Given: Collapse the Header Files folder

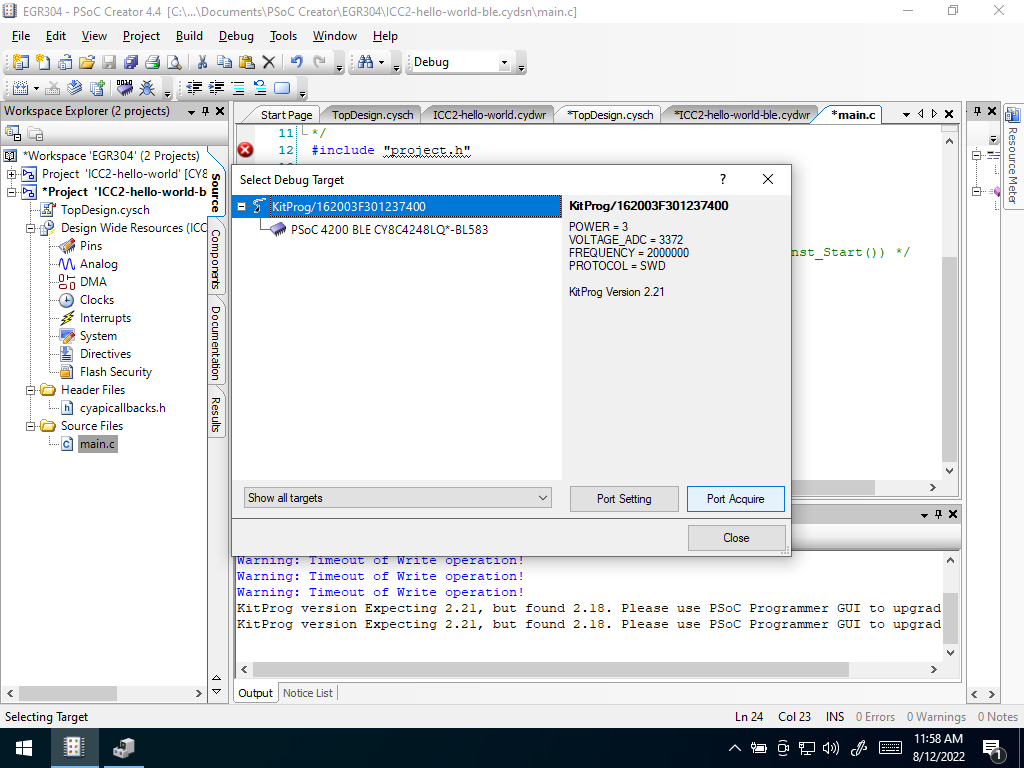Looking at the screenshot, I should click(31, 390).
